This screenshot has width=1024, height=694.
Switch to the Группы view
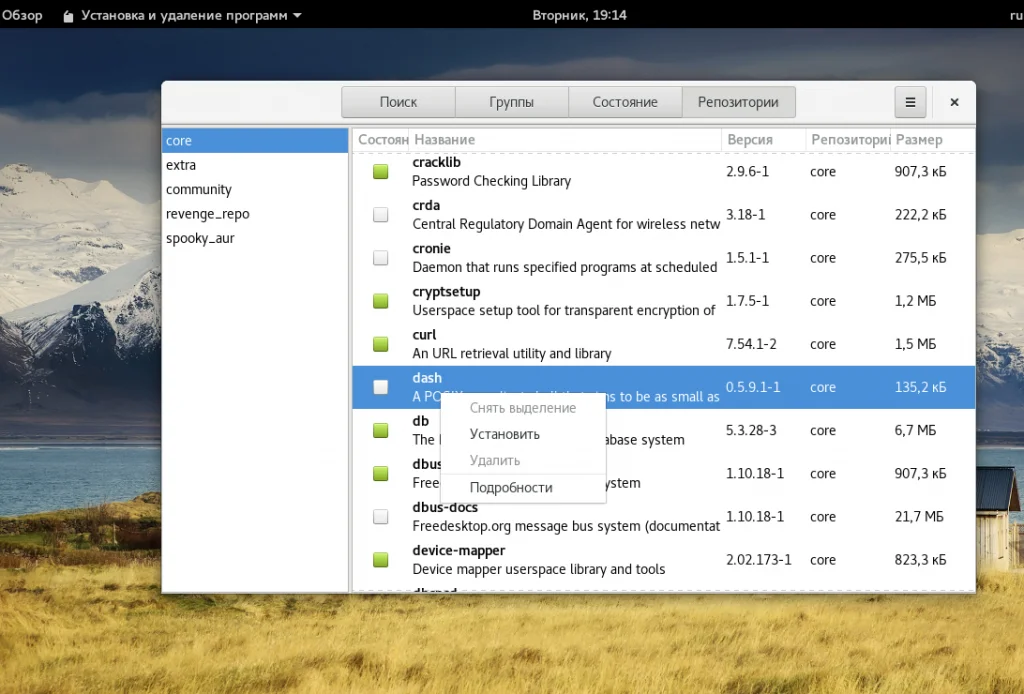[511, 102]
